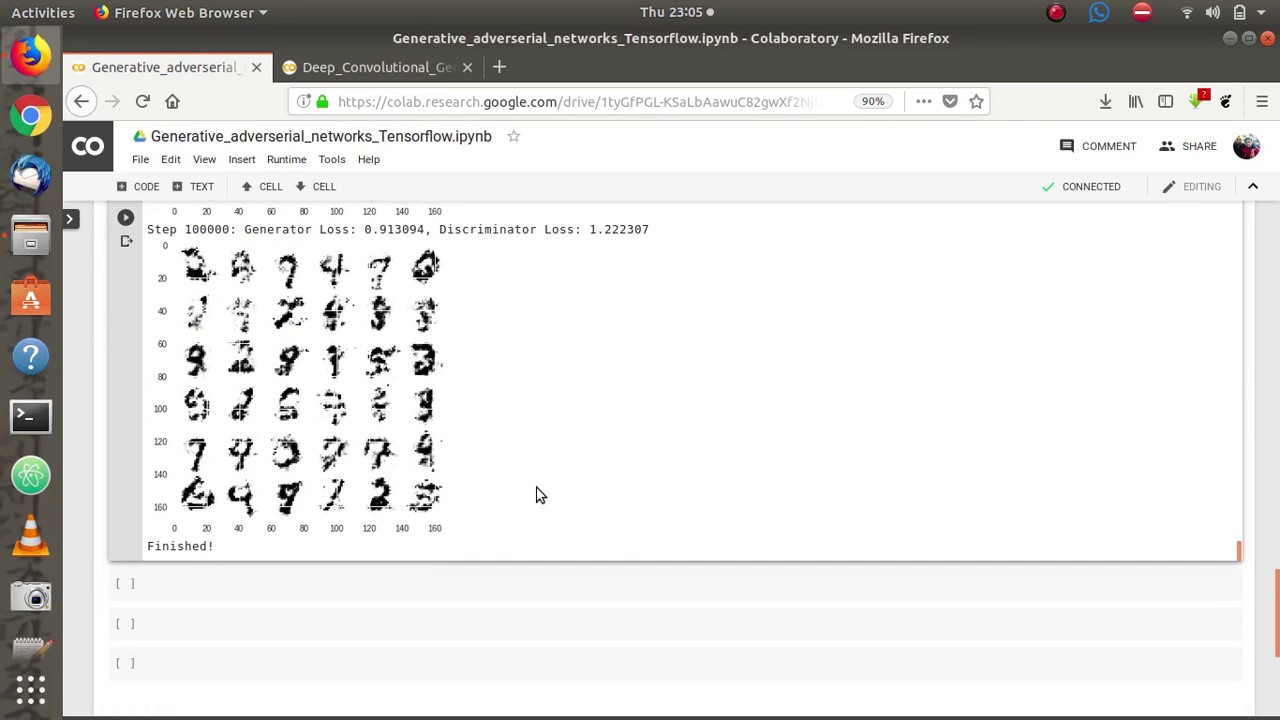Click the Skype tray icon

(1099, 12)
